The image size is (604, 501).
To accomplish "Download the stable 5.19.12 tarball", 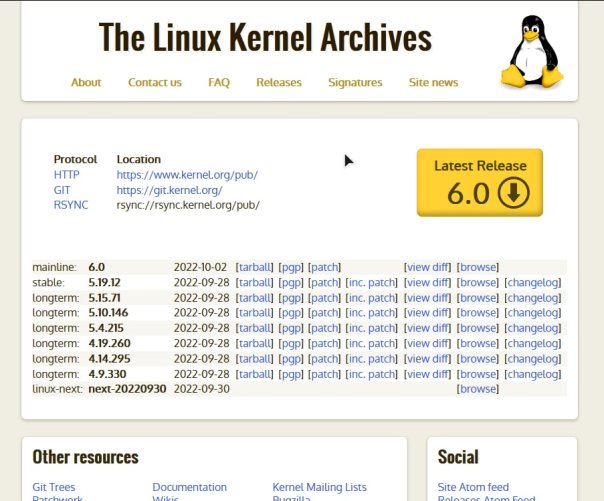I will [x=254, y=283].
